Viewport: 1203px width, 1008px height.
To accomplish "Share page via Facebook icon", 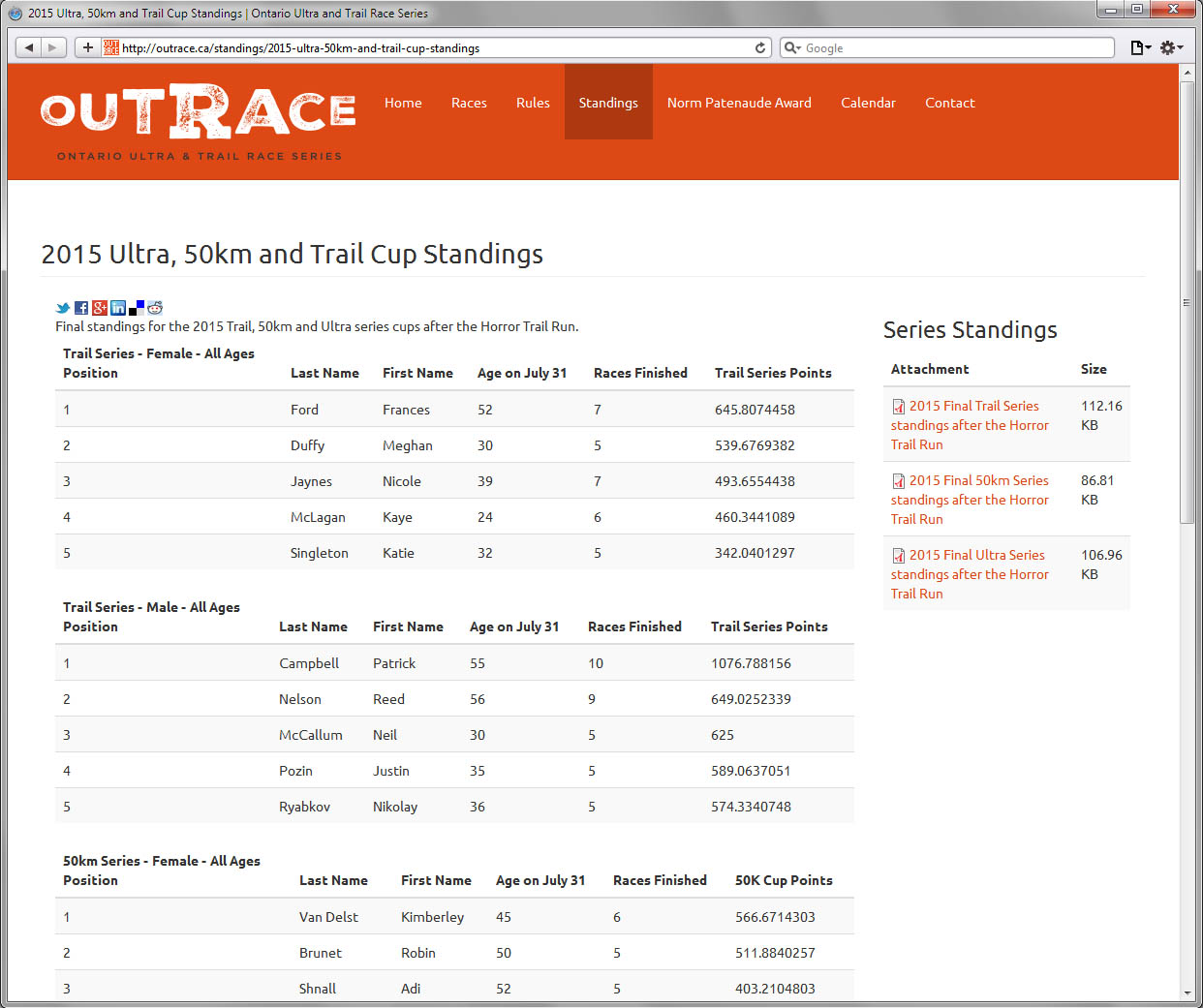I will click(81, 308).
